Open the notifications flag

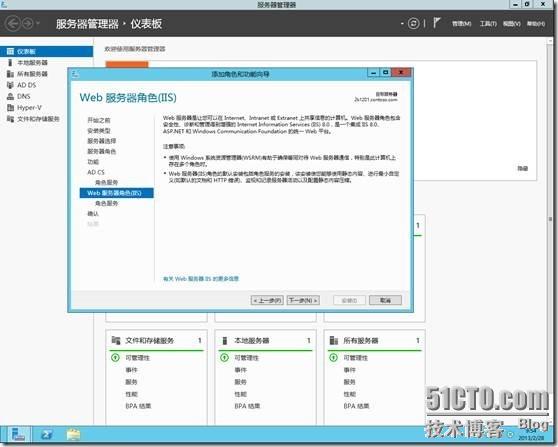click(436, 23)
